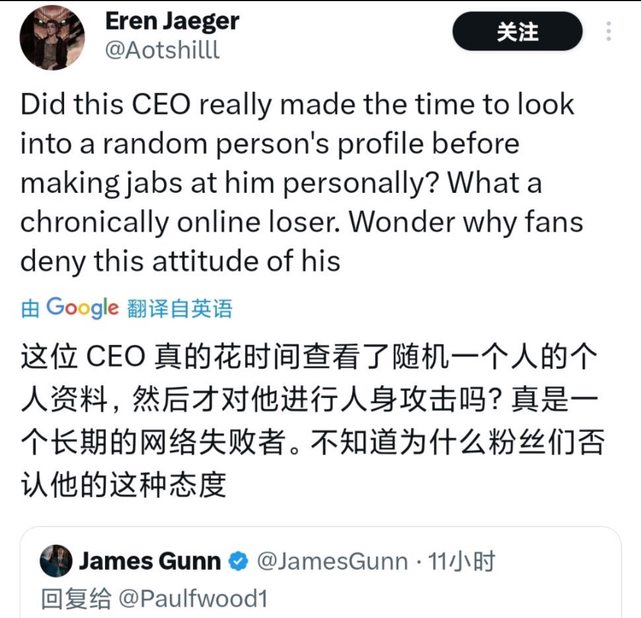Click the 回复给 reply label
The width and height of the screenshot is (641, 618).
[76, 599]
